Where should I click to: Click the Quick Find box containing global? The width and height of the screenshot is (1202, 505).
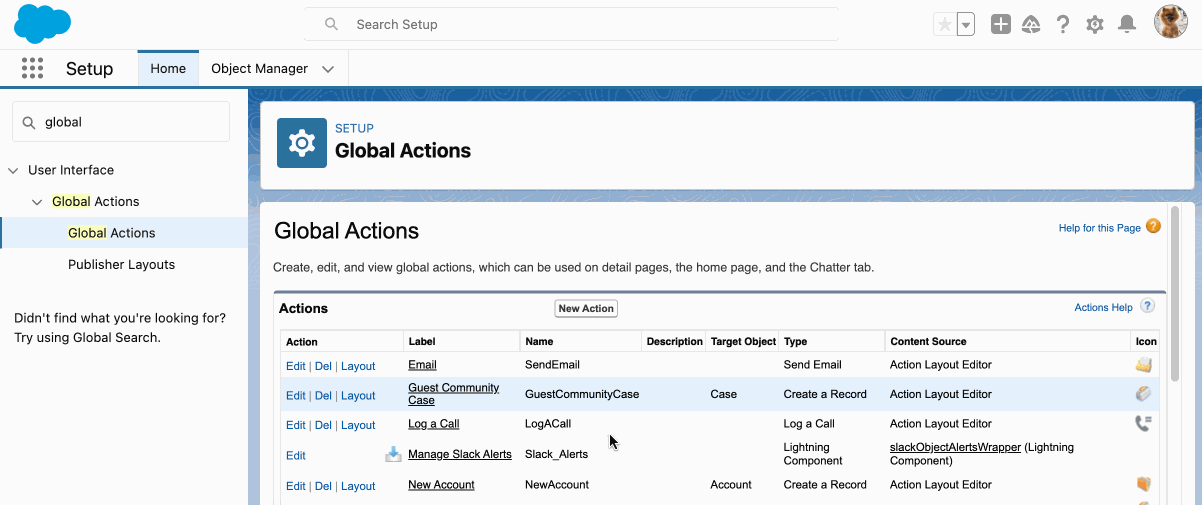coord(121,122)
